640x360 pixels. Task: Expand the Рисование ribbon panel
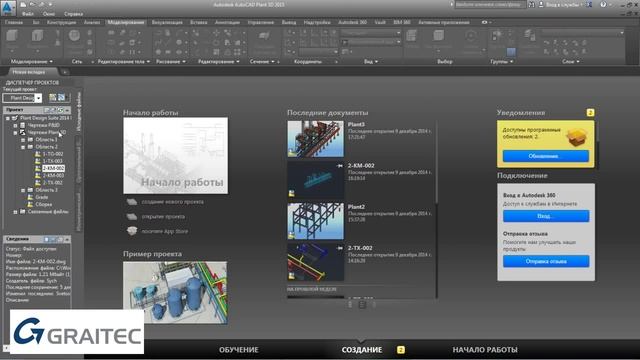tap(171, 62)
